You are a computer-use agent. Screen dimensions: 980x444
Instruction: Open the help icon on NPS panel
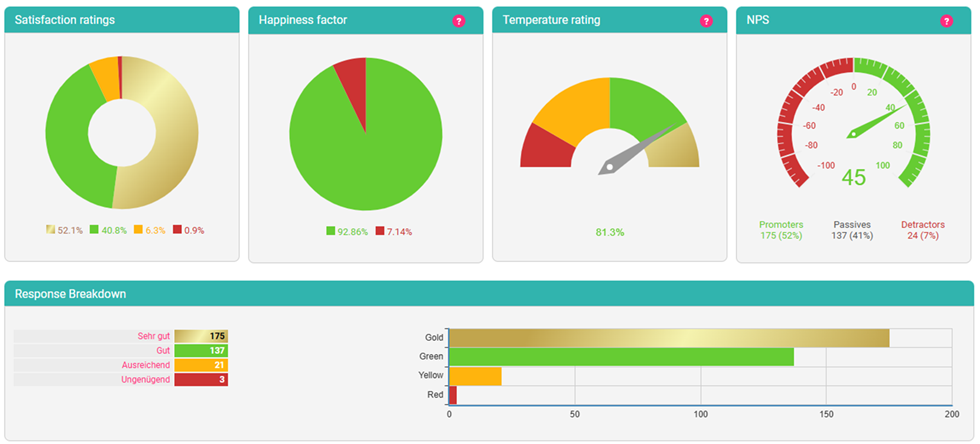(x=946, y=21)
